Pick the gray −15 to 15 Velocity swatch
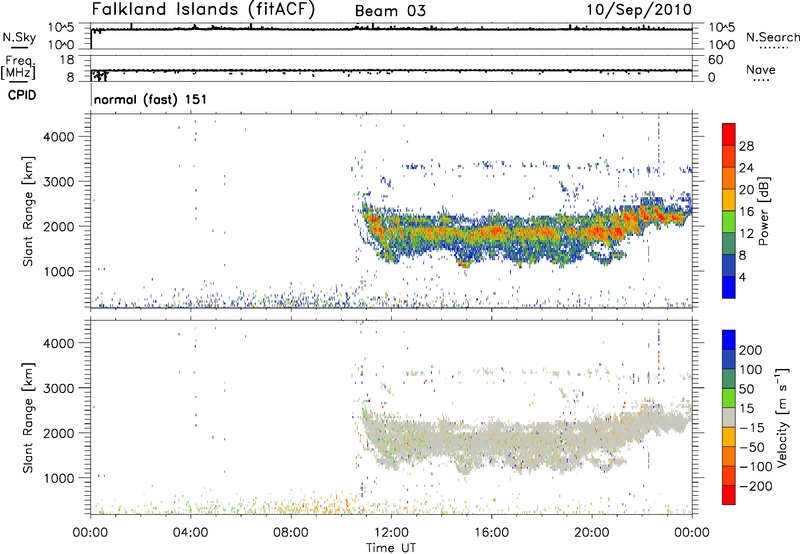 pos(729,417)
